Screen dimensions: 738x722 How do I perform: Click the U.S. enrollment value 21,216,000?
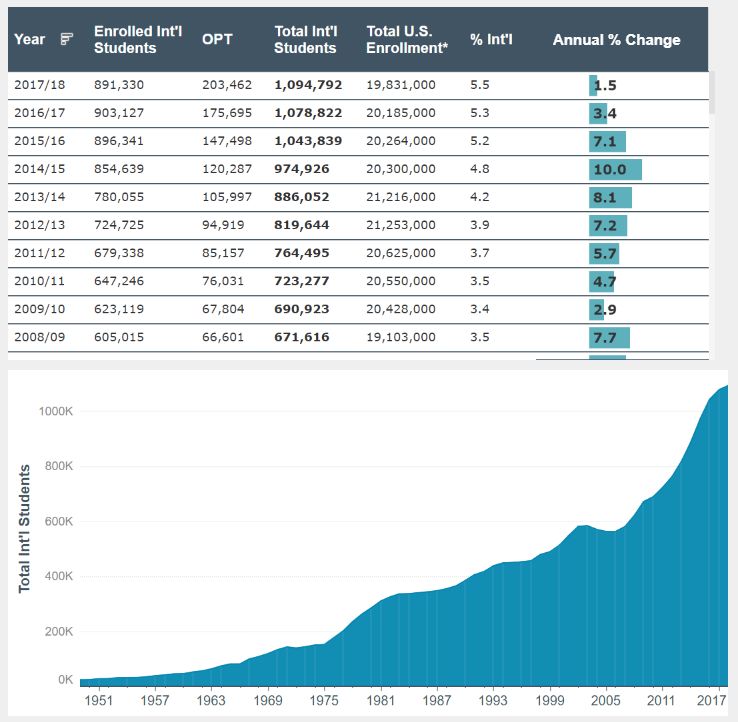coord(401,197)
